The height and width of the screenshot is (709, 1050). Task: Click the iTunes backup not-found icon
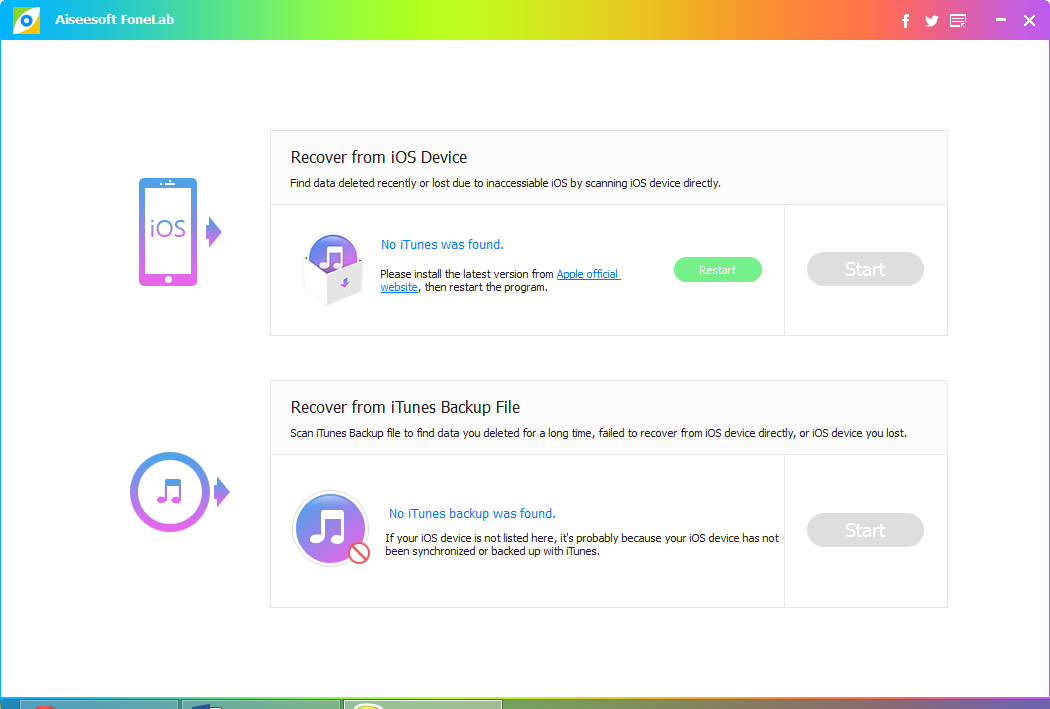tap(332, 529)
